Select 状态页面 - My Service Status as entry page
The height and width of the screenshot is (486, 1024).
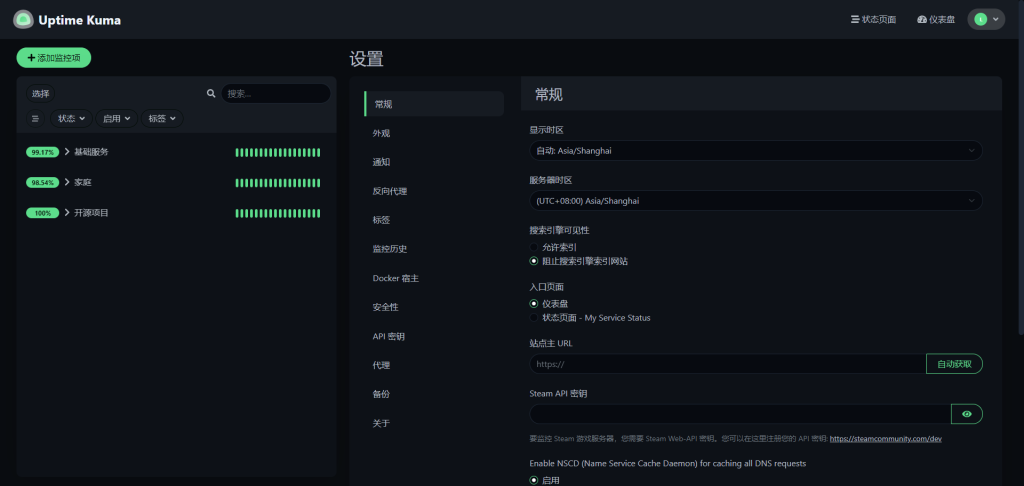534,318
